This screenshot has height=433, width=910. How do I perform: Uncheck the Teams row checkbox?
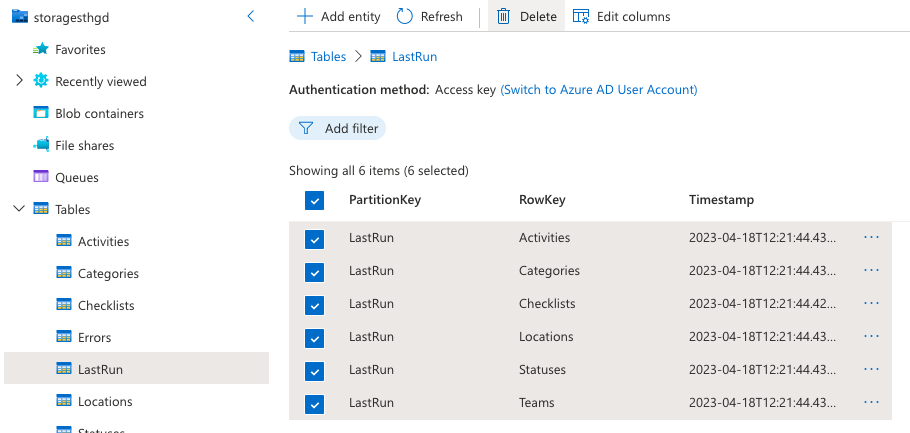(315, 404)
